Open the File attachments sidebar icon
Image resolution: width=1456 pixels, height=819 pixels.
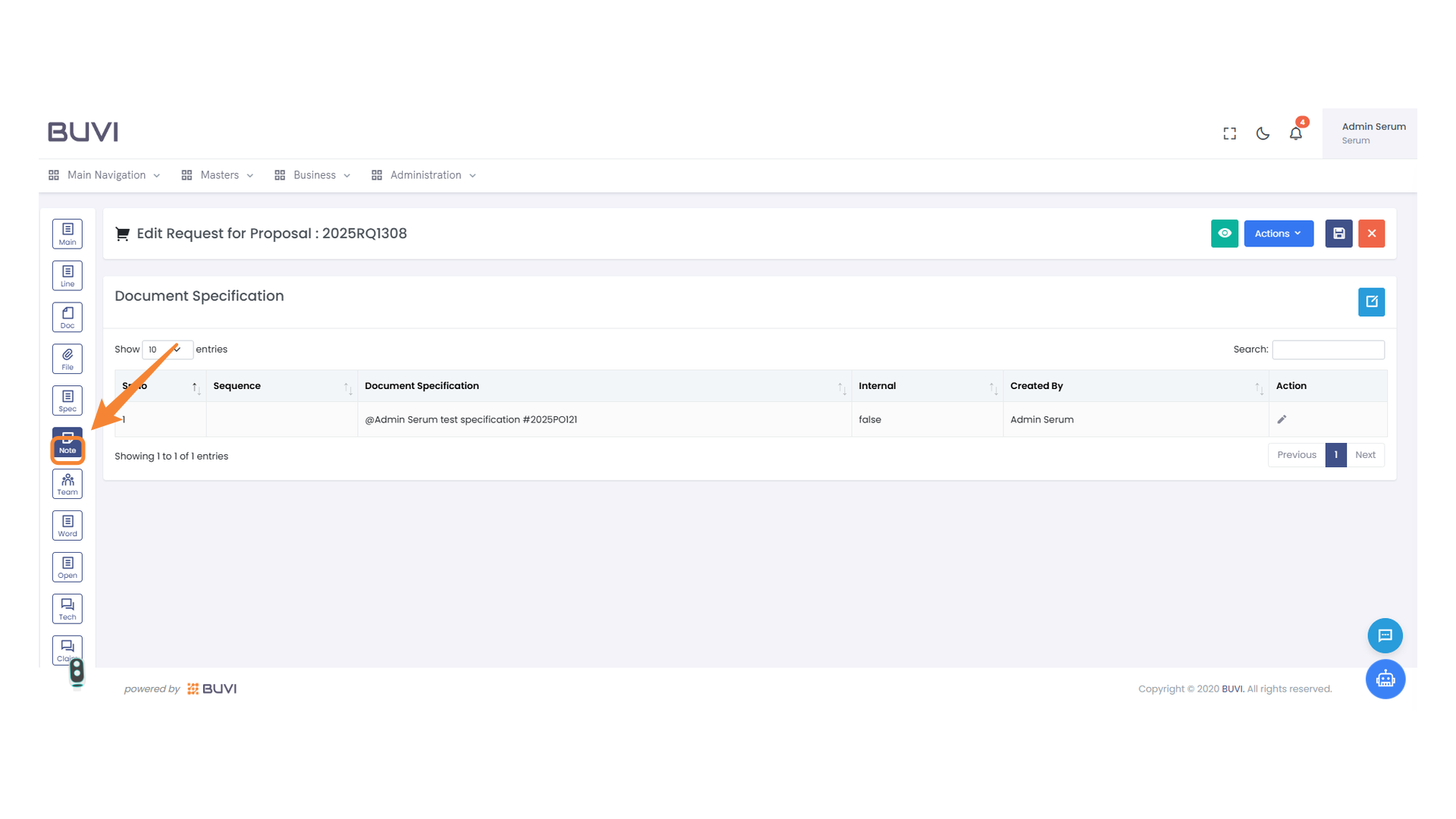point(67,359)
